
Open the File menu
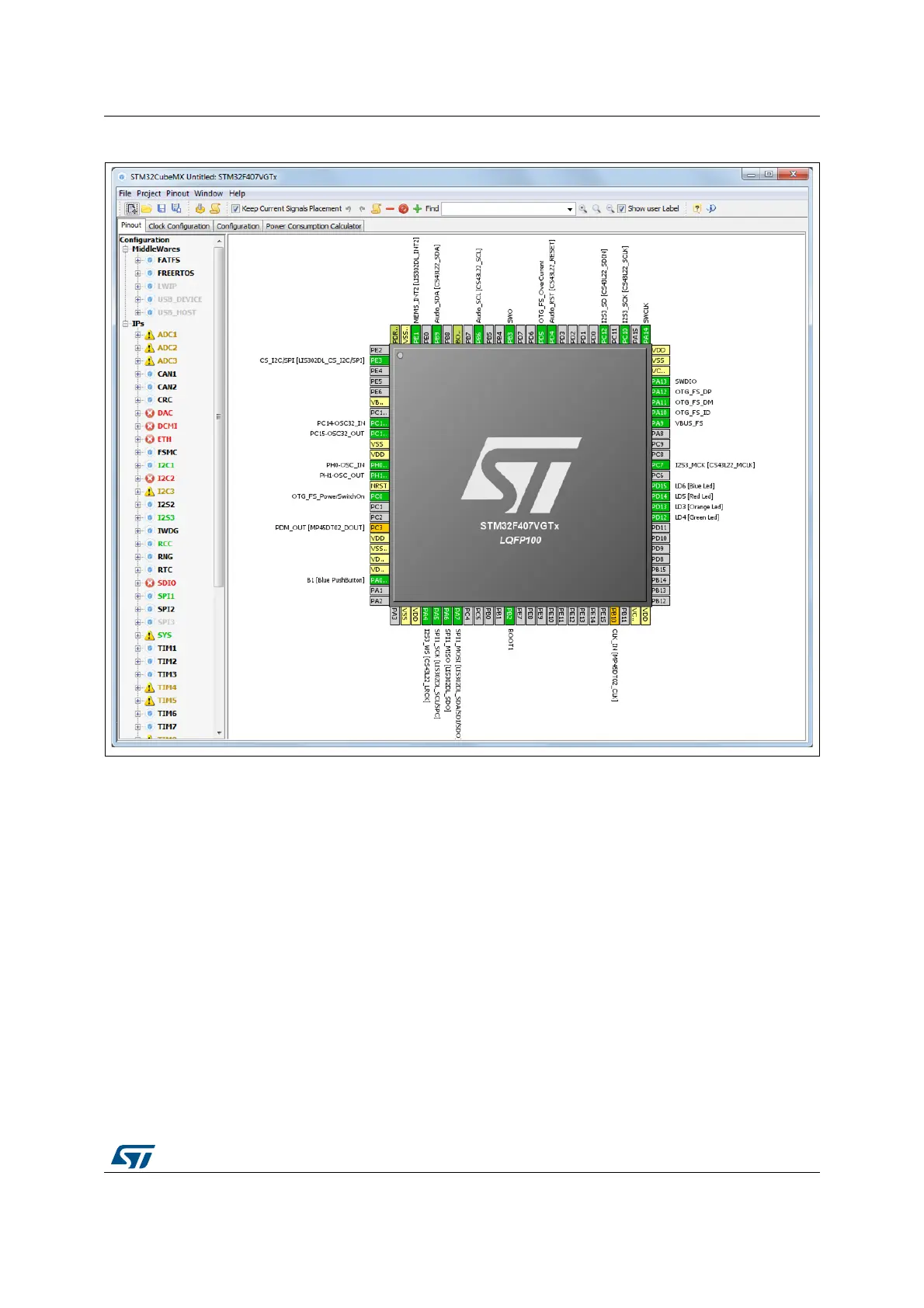pos(125,194)
